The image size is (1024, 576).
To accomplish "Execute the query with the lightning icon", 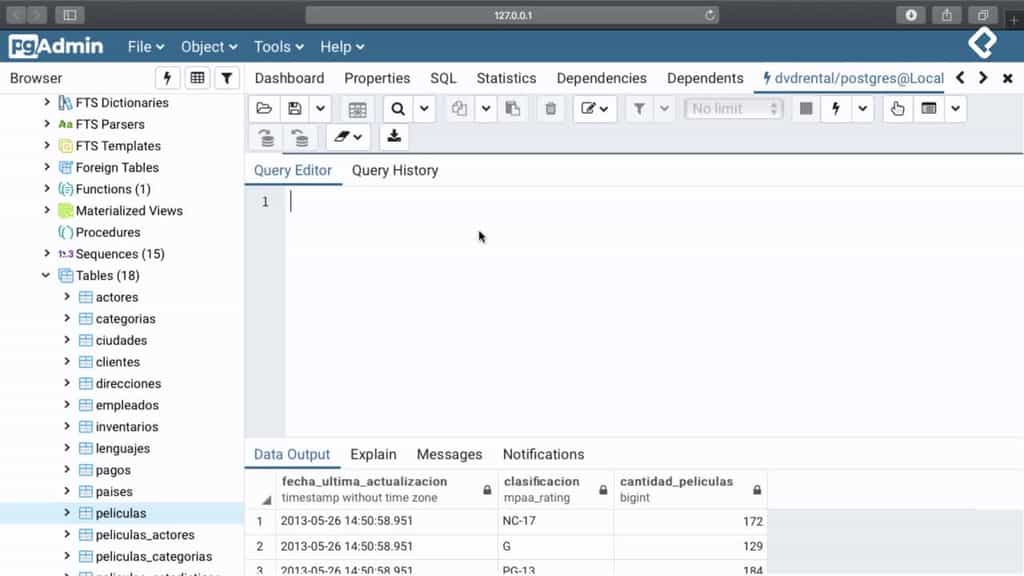I will (836, 108).
